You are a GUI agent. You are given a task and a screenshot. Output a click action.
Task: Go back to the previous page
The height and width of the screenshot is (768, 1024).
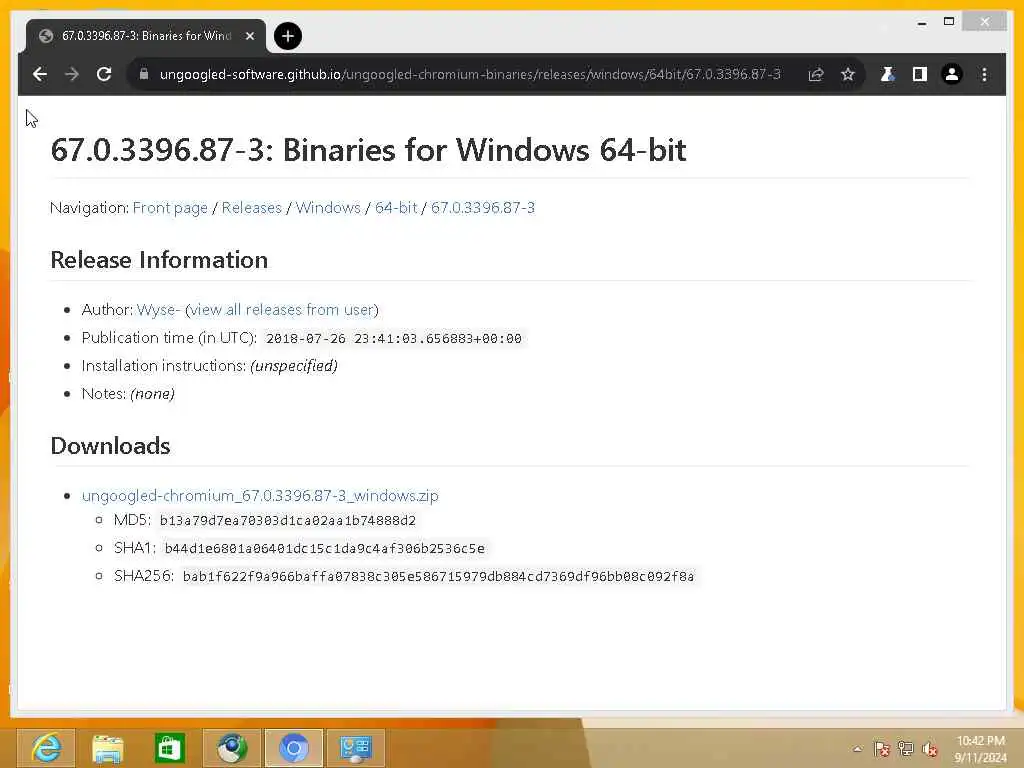[x=40, y=74]
